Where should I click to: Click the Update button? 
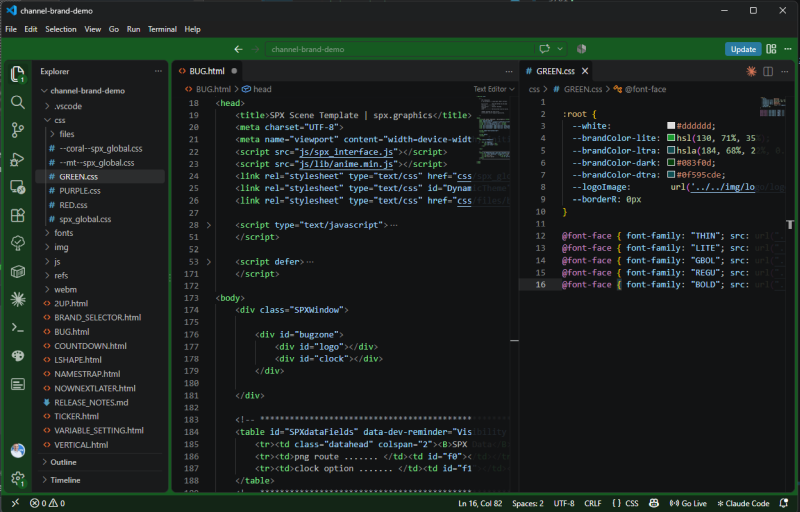click(743, 49)
